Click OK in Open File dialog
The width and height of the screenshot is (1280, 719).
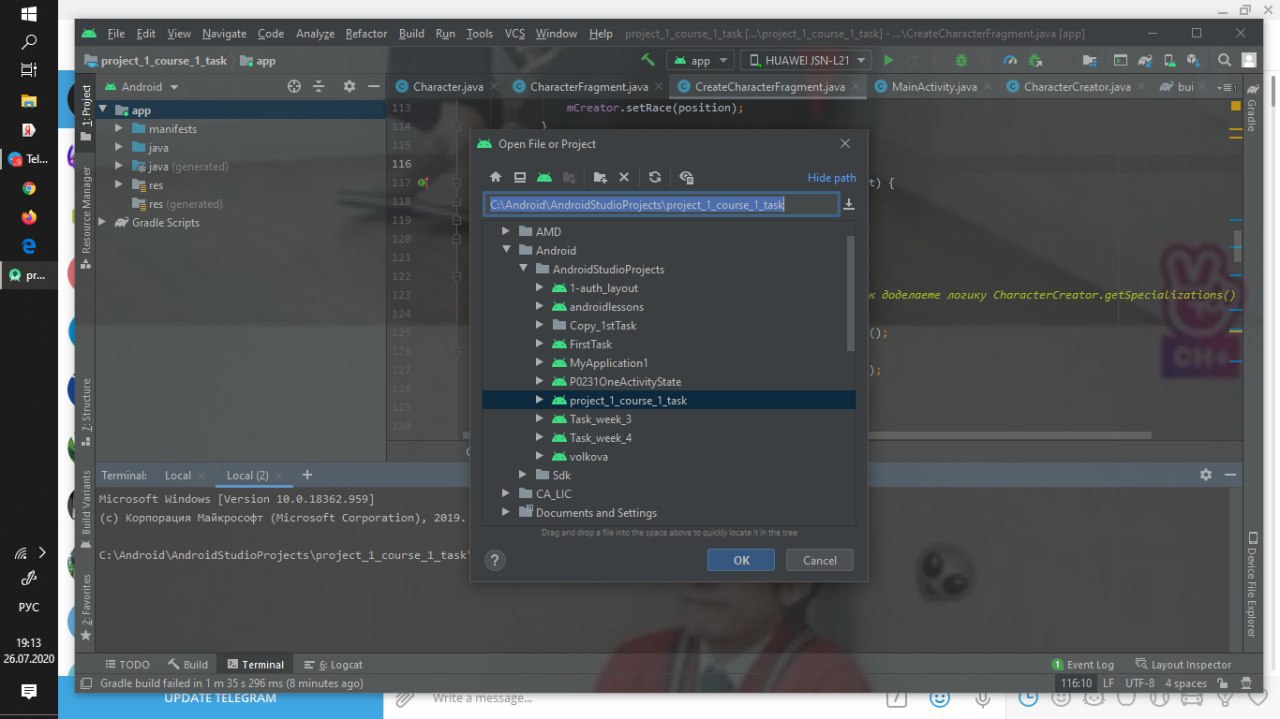(x=741, y=560)
